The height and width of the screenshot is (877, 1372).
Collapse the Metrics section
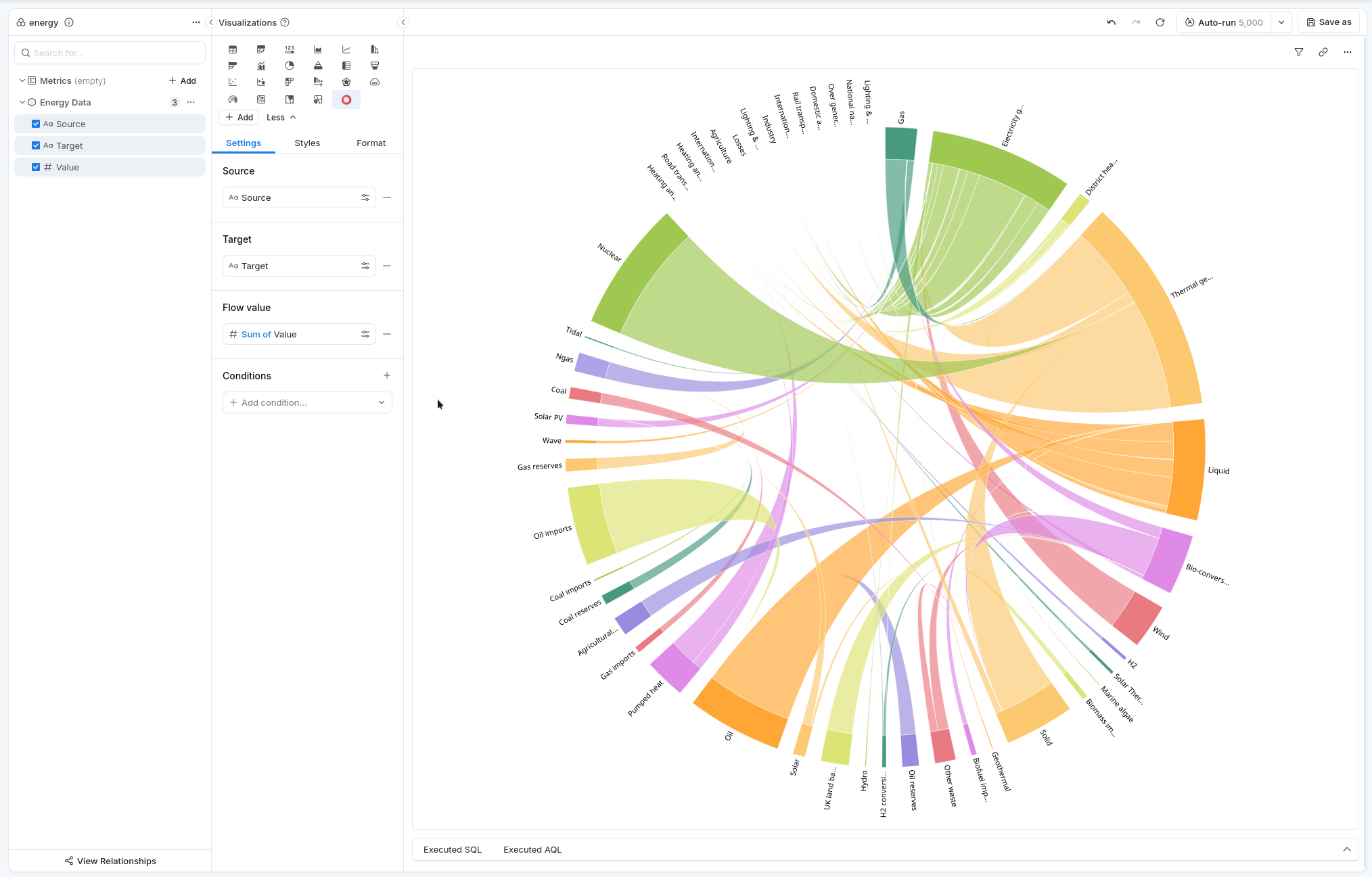pyautogui.click(x=22, y=80)
